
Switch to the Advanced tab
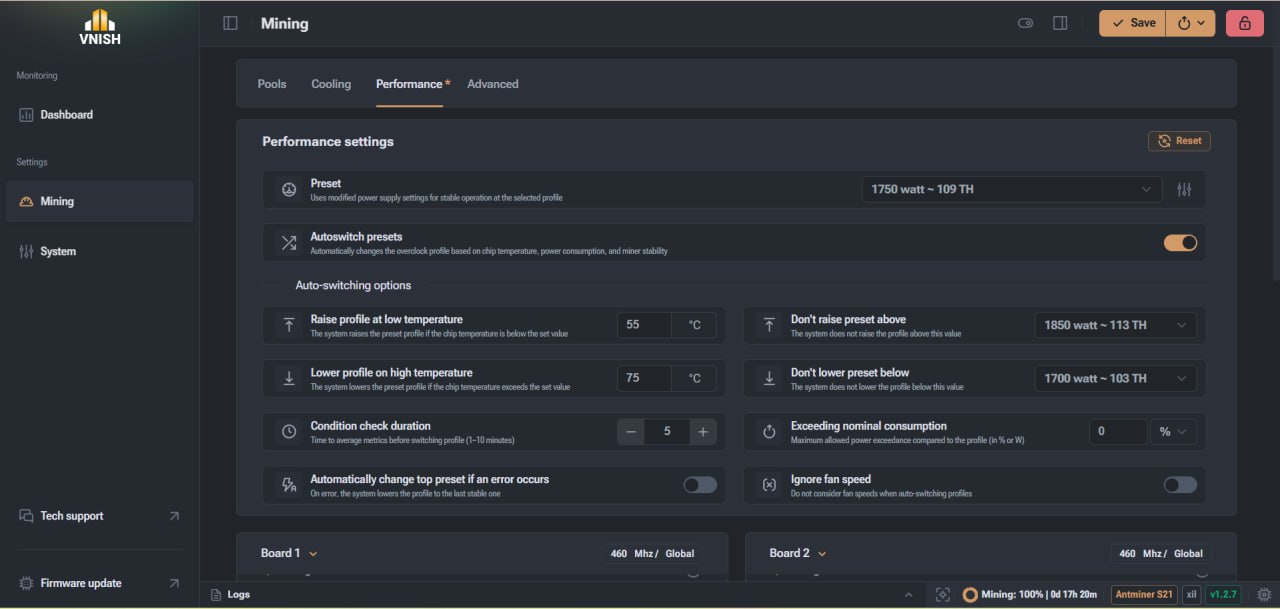pyautogui.click(x=493, y=84)
